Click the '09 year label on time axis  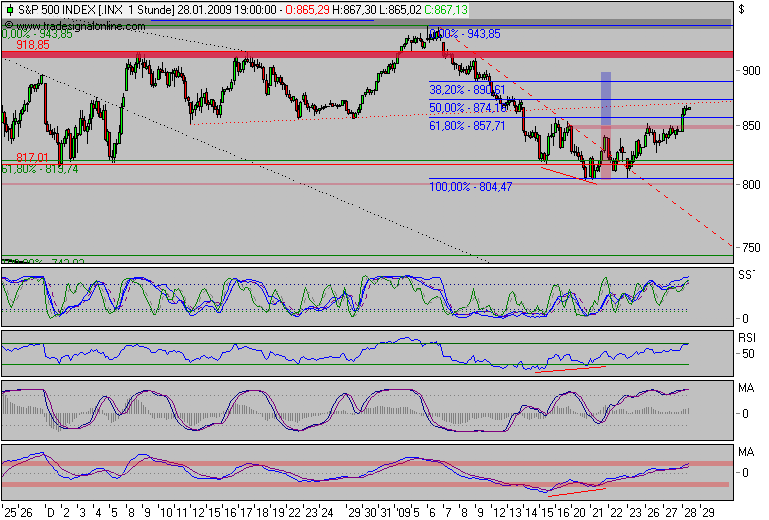coord(402,512)
